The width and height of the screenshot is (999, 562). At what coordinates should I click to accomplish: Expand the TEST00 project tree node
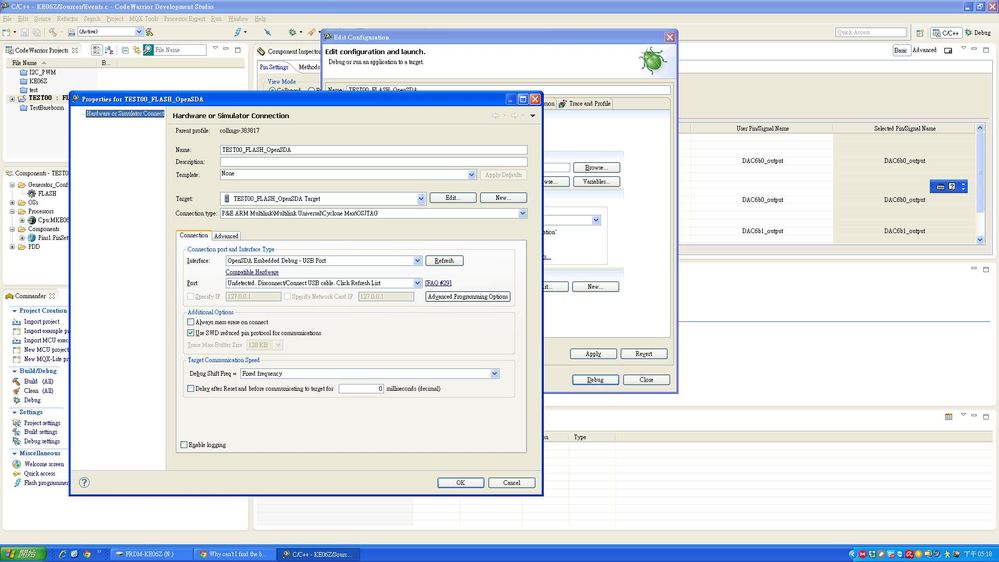coord(12,99)
